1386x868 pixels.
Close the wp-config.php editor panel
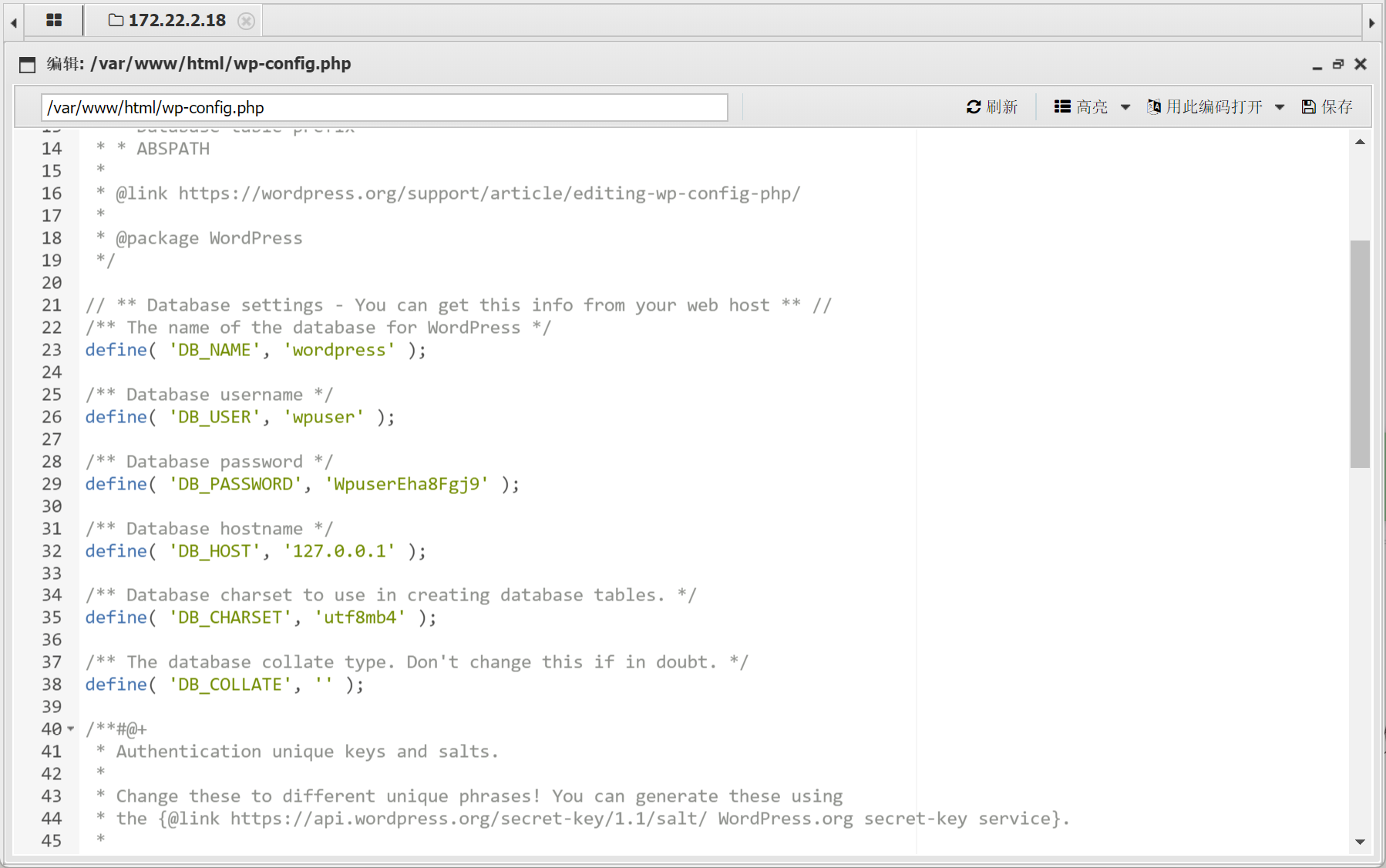(1361, 64)
